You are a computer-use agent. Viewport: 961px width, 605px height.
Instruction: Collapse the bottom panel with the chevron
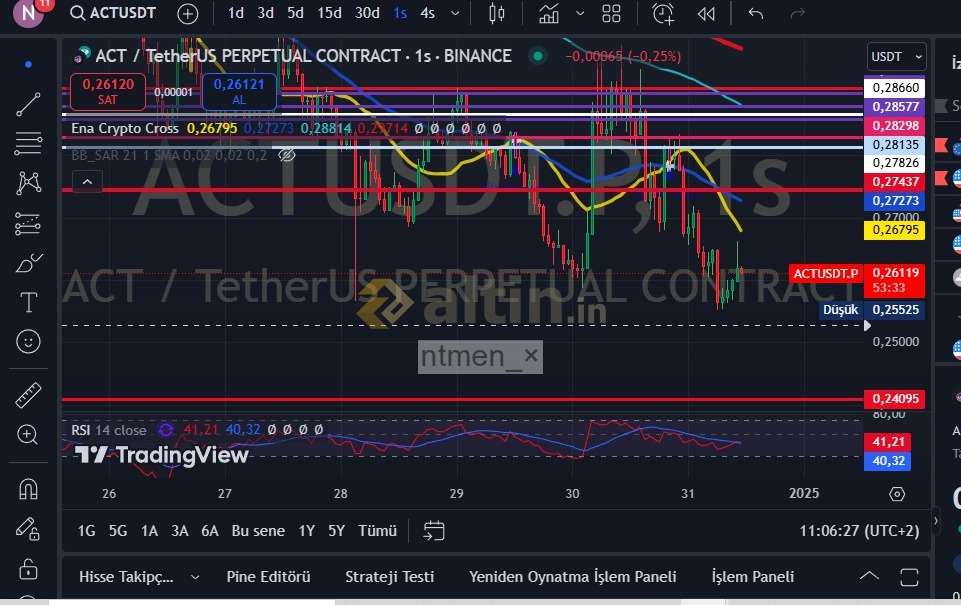click(x=869, y=576)
